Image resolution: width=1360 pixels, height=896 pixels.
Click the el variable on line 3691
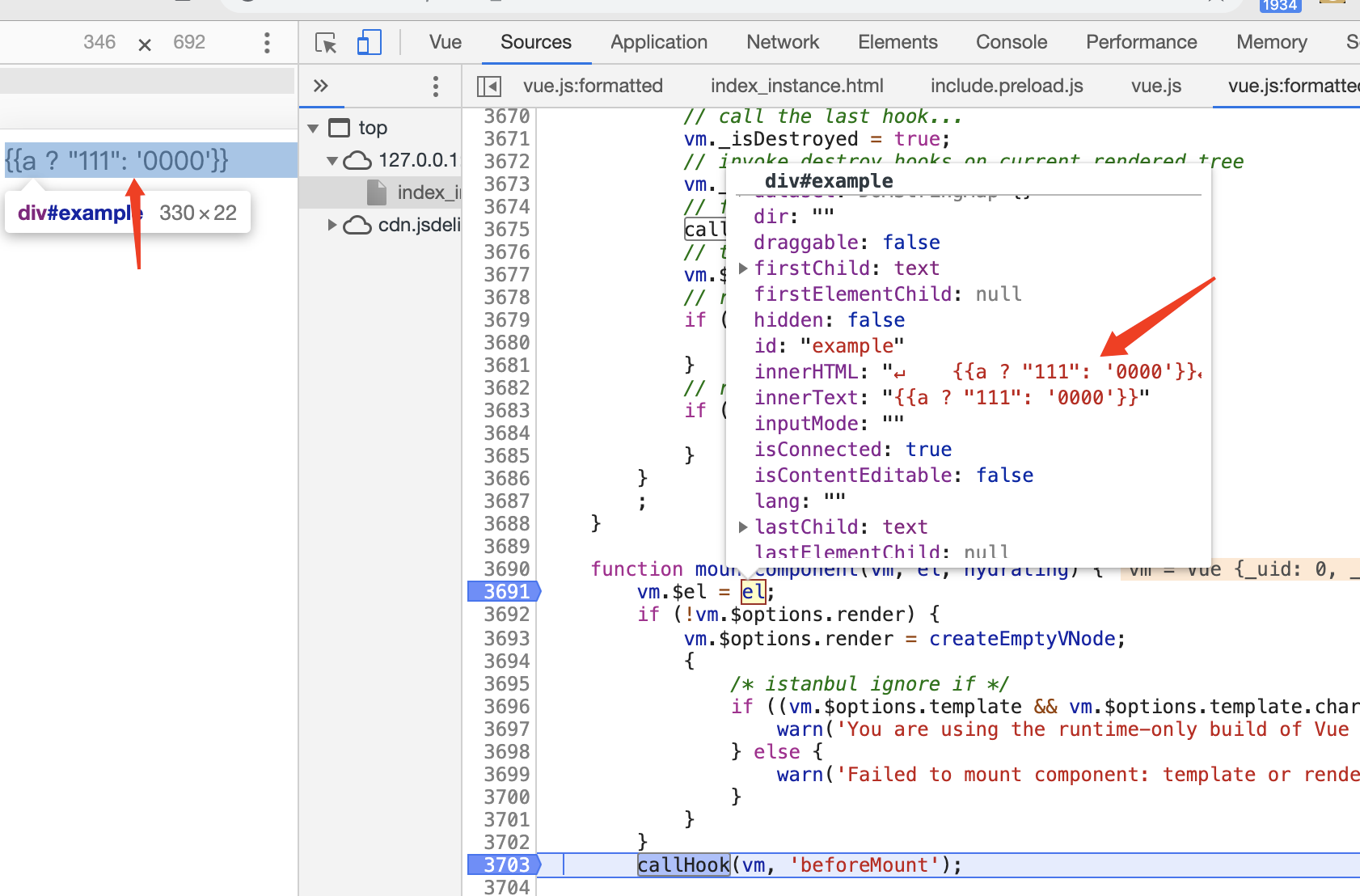(753, 592)
